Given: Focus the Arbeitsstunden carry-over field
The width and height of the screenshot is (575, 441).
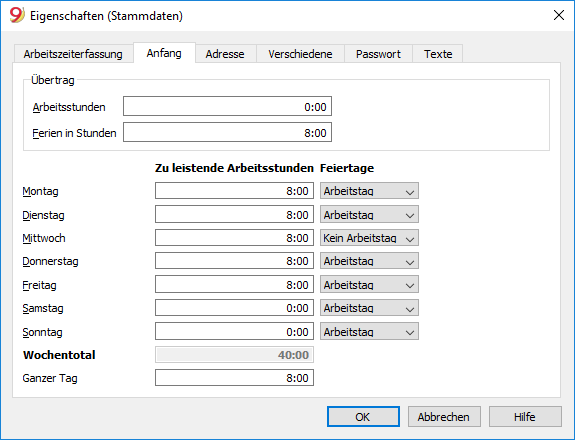Looking at the screenshot, I should click(x=227, y=106).
